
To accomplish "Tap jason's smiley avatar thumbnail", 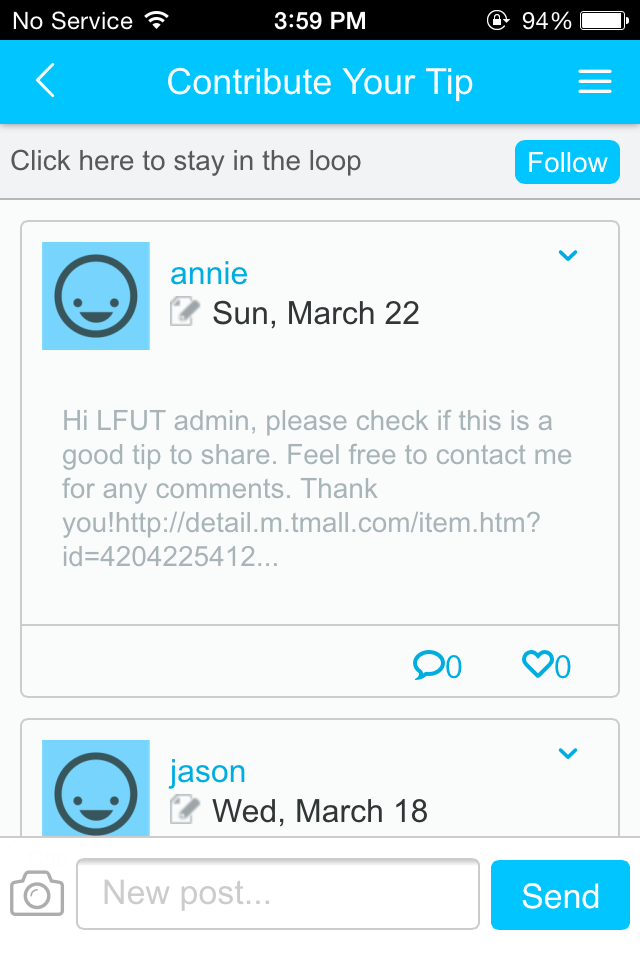I will pyautogui.click(x=96, y=788).
